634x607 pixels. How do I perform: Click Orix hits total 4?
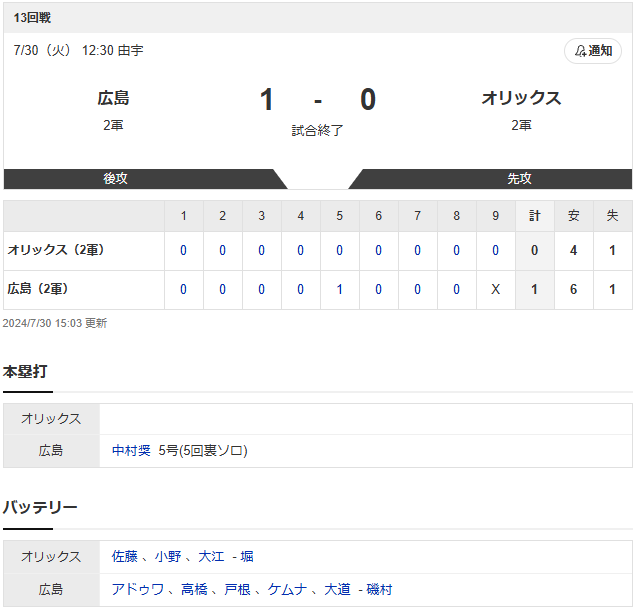click(573, 251)
